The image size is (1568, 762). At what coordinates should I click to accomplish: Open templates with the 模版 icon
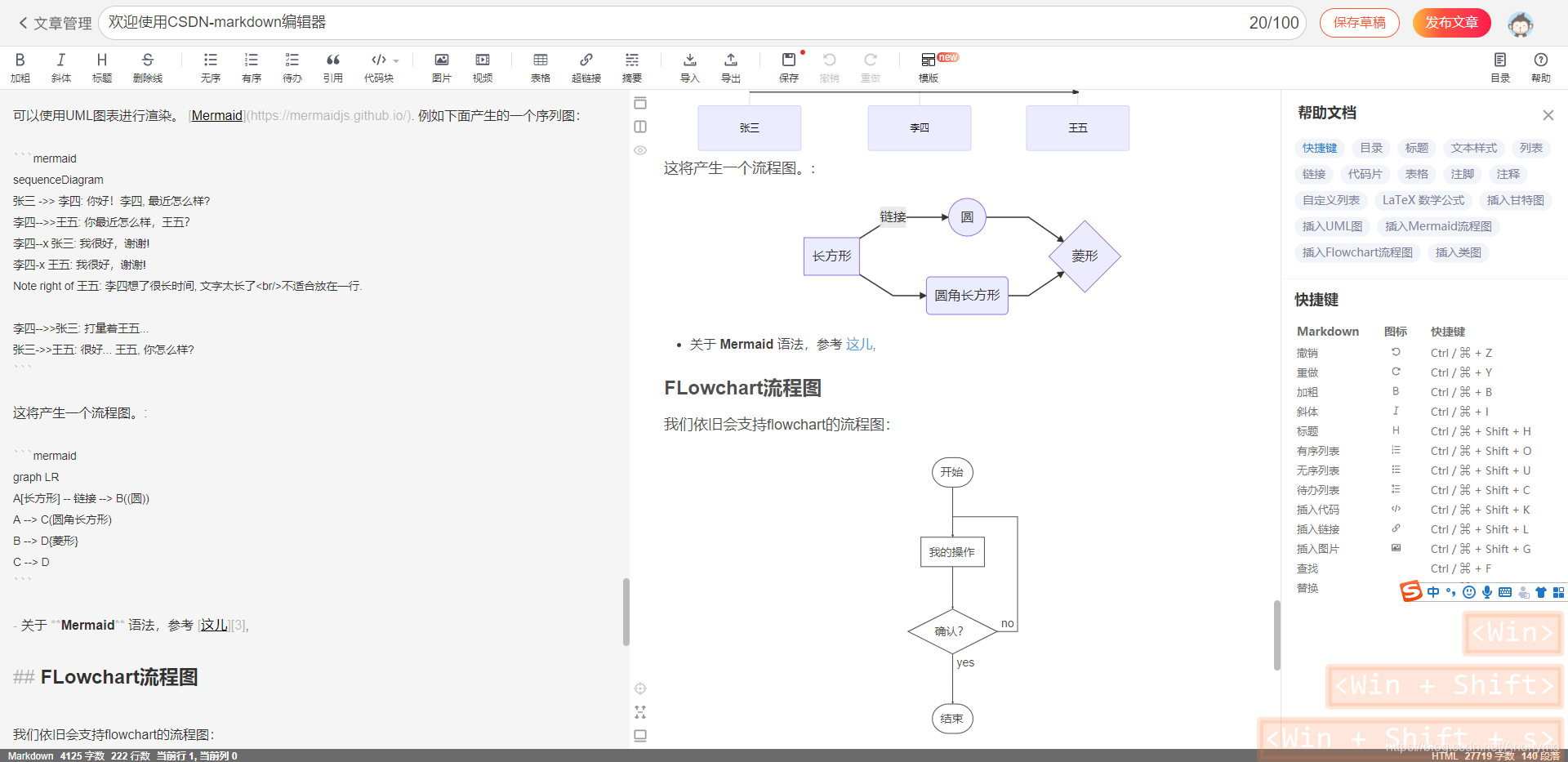tap(929, 67)
